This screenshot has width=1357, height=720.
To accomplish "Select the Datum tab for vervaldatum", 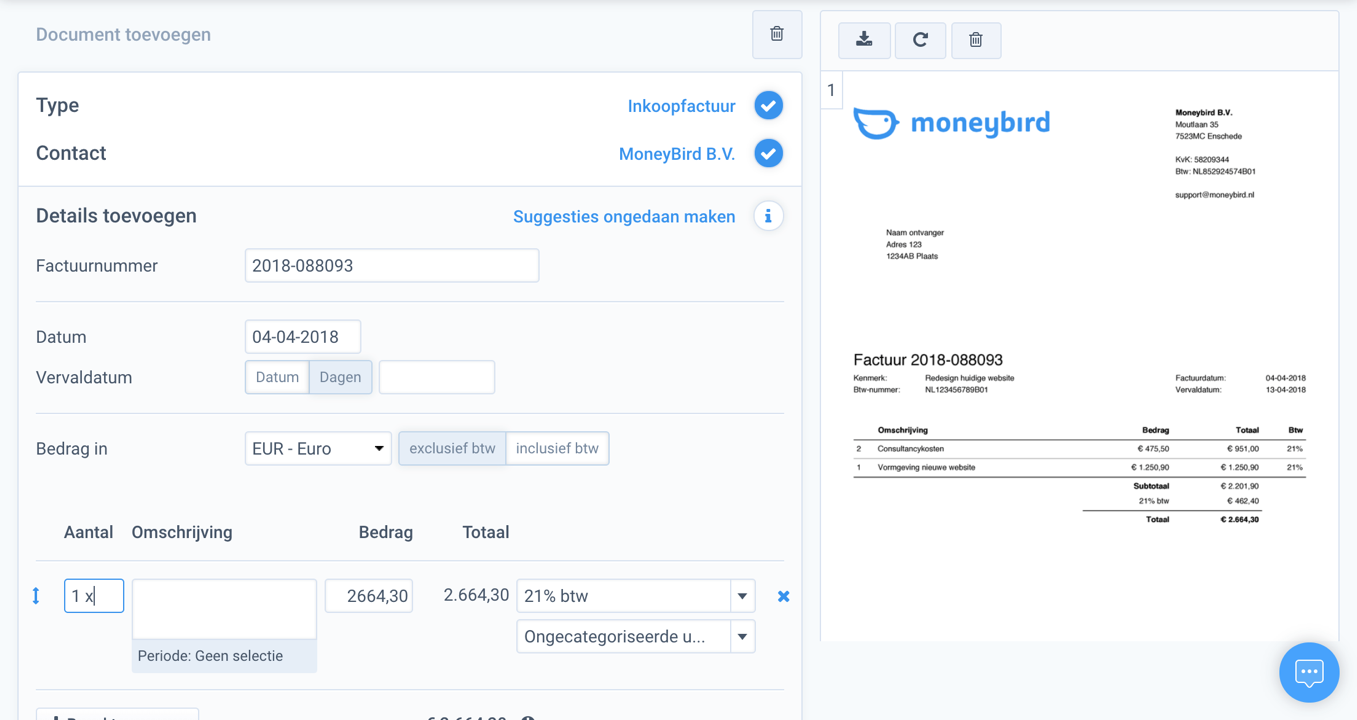I will [277, 377].
